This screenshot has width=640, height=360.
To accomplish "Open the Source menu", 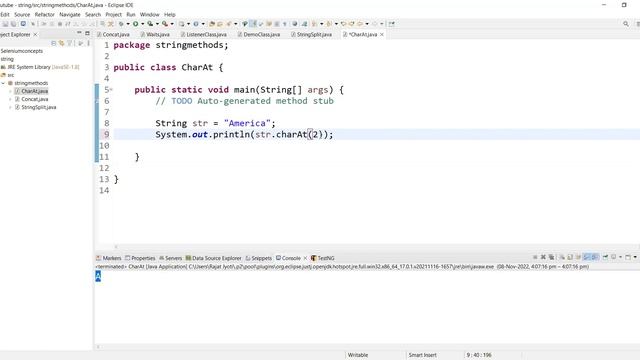I will tap(22, 14).
